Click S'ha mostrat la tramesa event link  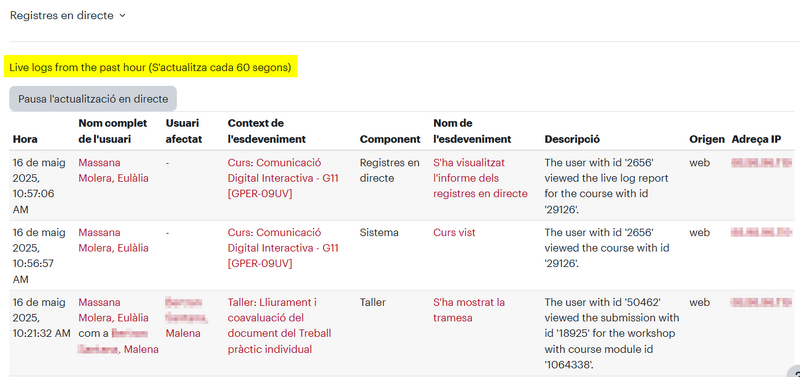pos(469,310)
